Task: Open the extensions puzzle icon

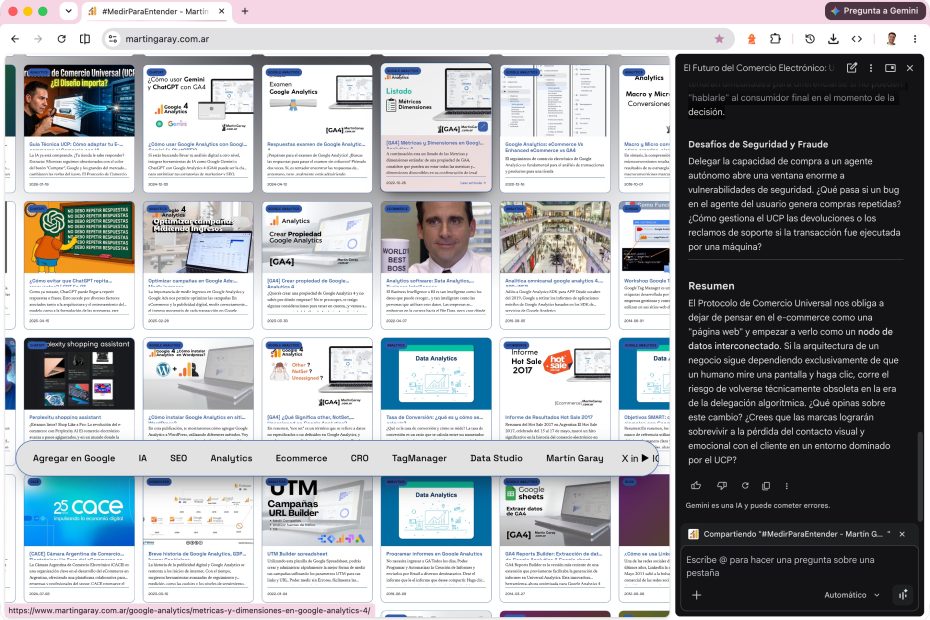Action: (x=775, y=39)
